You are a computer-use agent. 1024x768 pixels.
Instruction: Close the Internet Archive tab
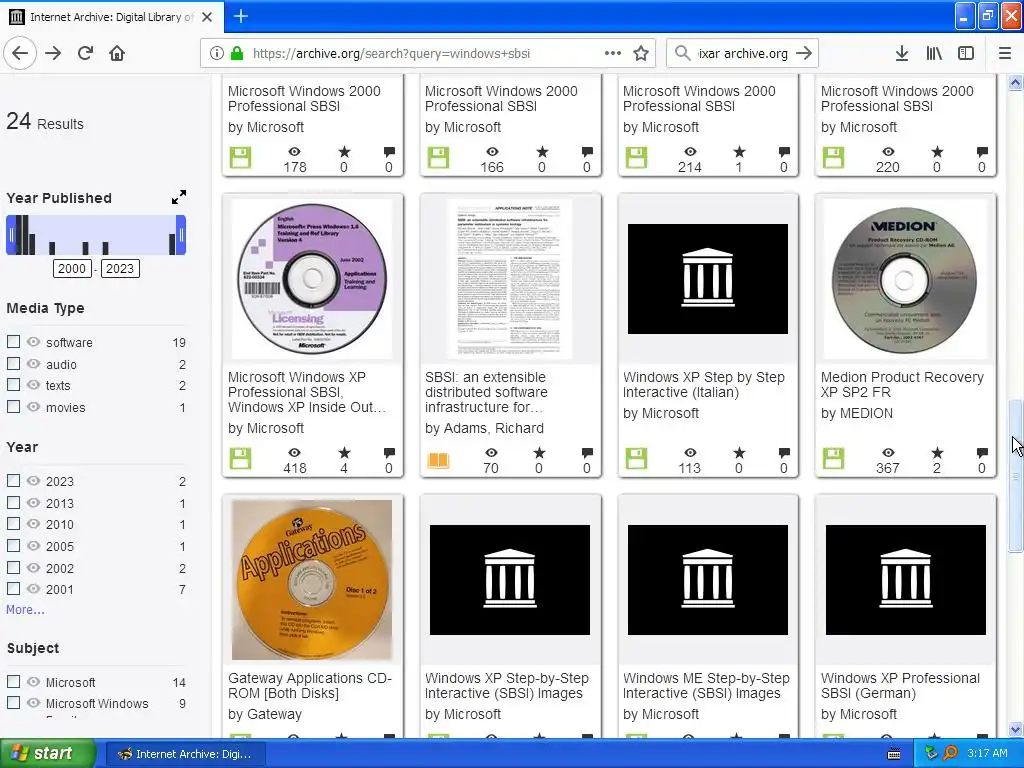207,17
